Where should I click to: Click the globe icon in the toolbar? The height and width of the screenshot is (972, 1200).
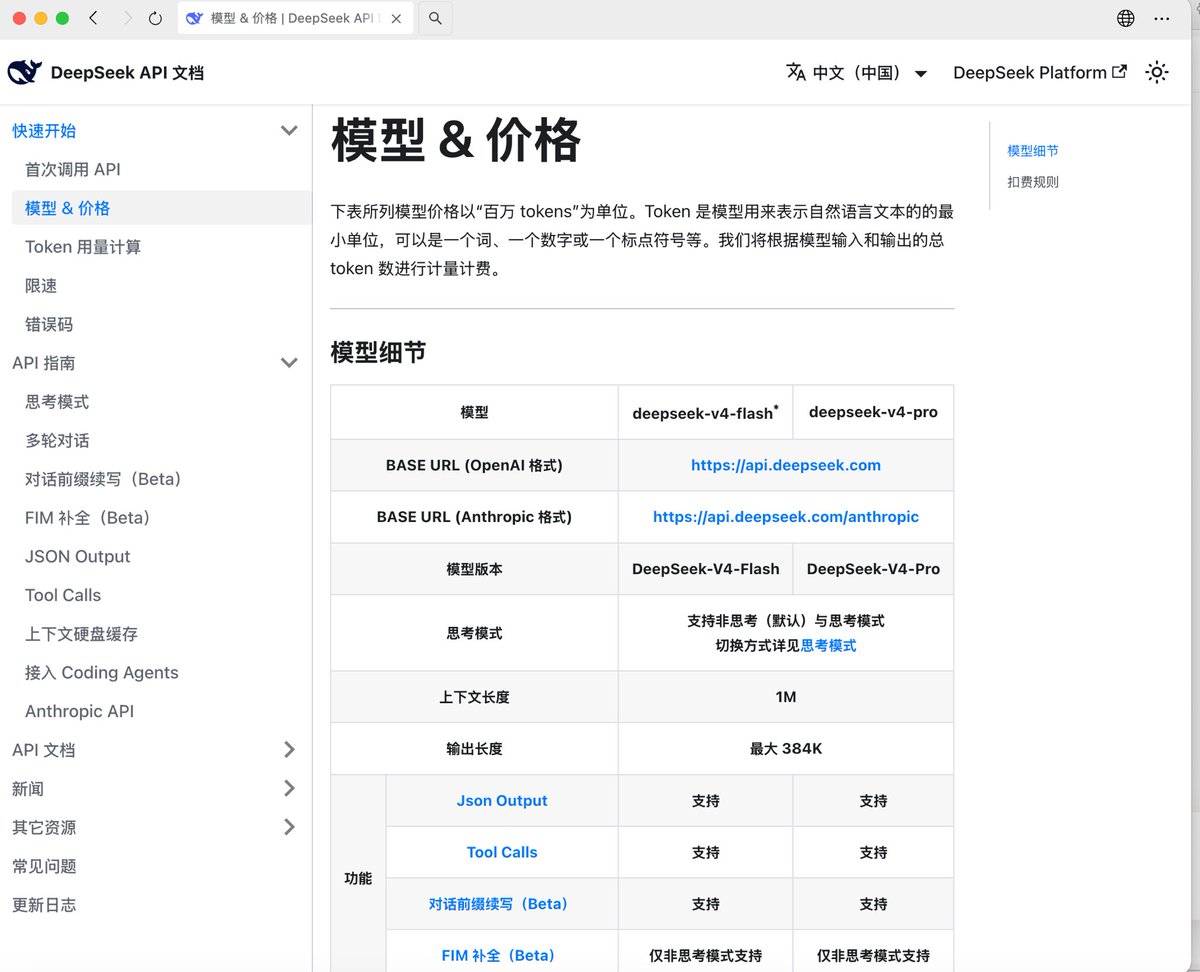(x=1125, y=17)
